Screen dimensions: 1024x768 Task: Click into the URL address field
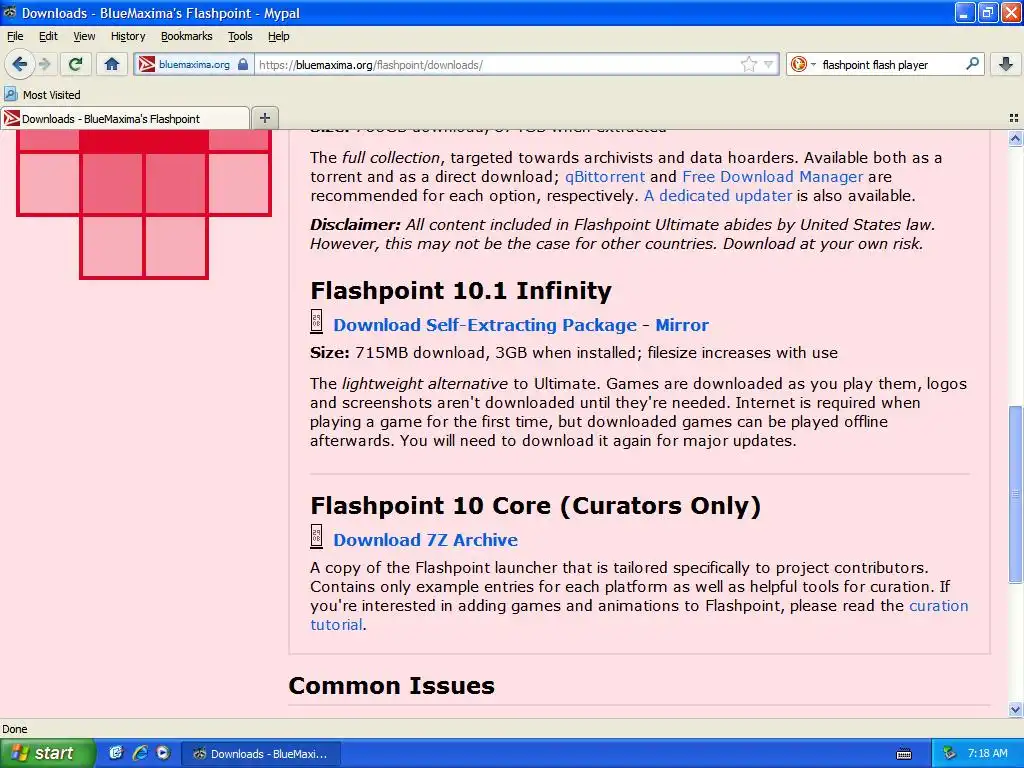click(x=496, y=64)
